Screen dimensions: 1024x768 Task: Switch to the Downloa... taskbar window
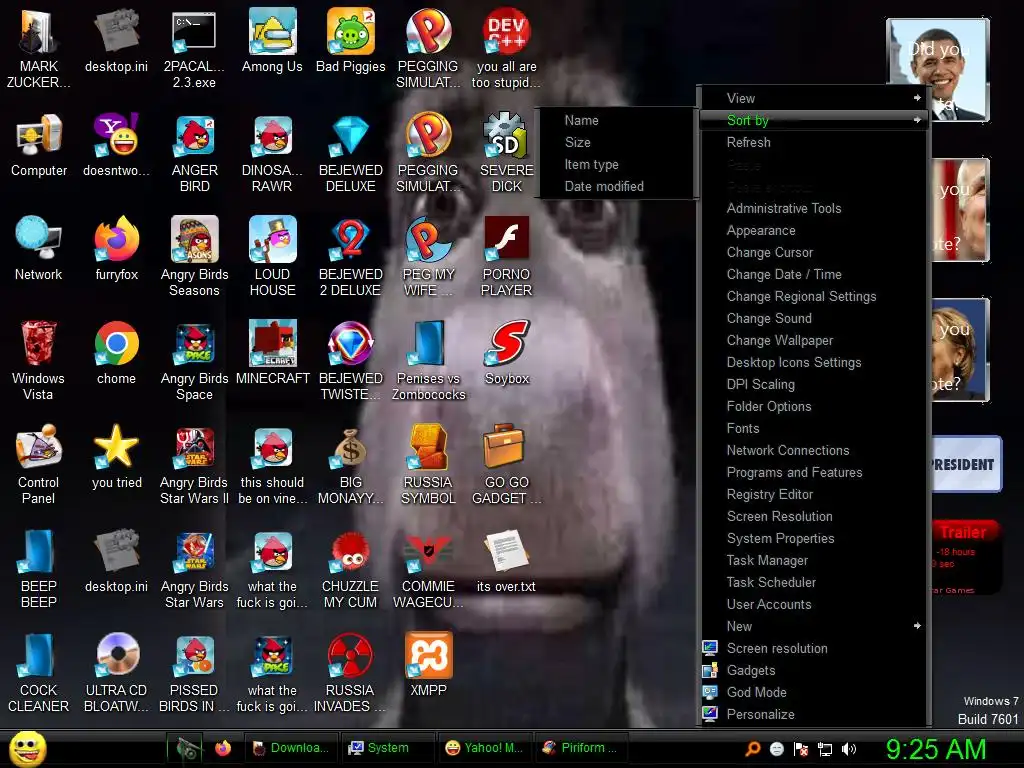(x=291, y=748)
